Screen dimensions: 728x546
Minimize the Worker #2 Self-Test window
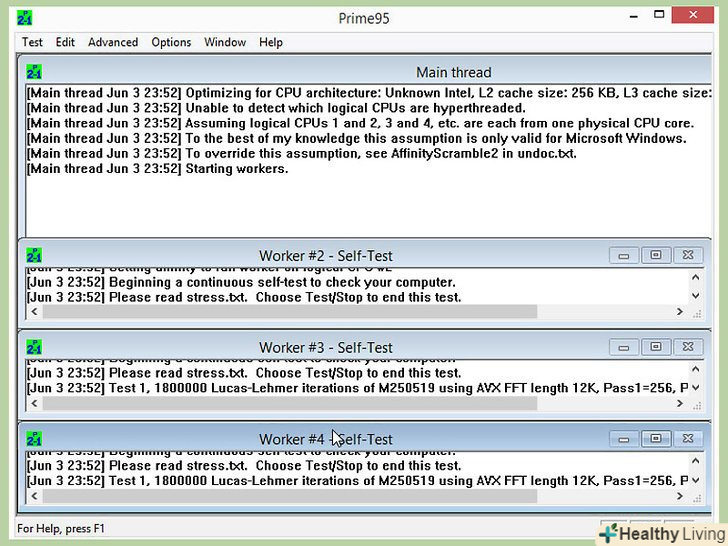623,256
